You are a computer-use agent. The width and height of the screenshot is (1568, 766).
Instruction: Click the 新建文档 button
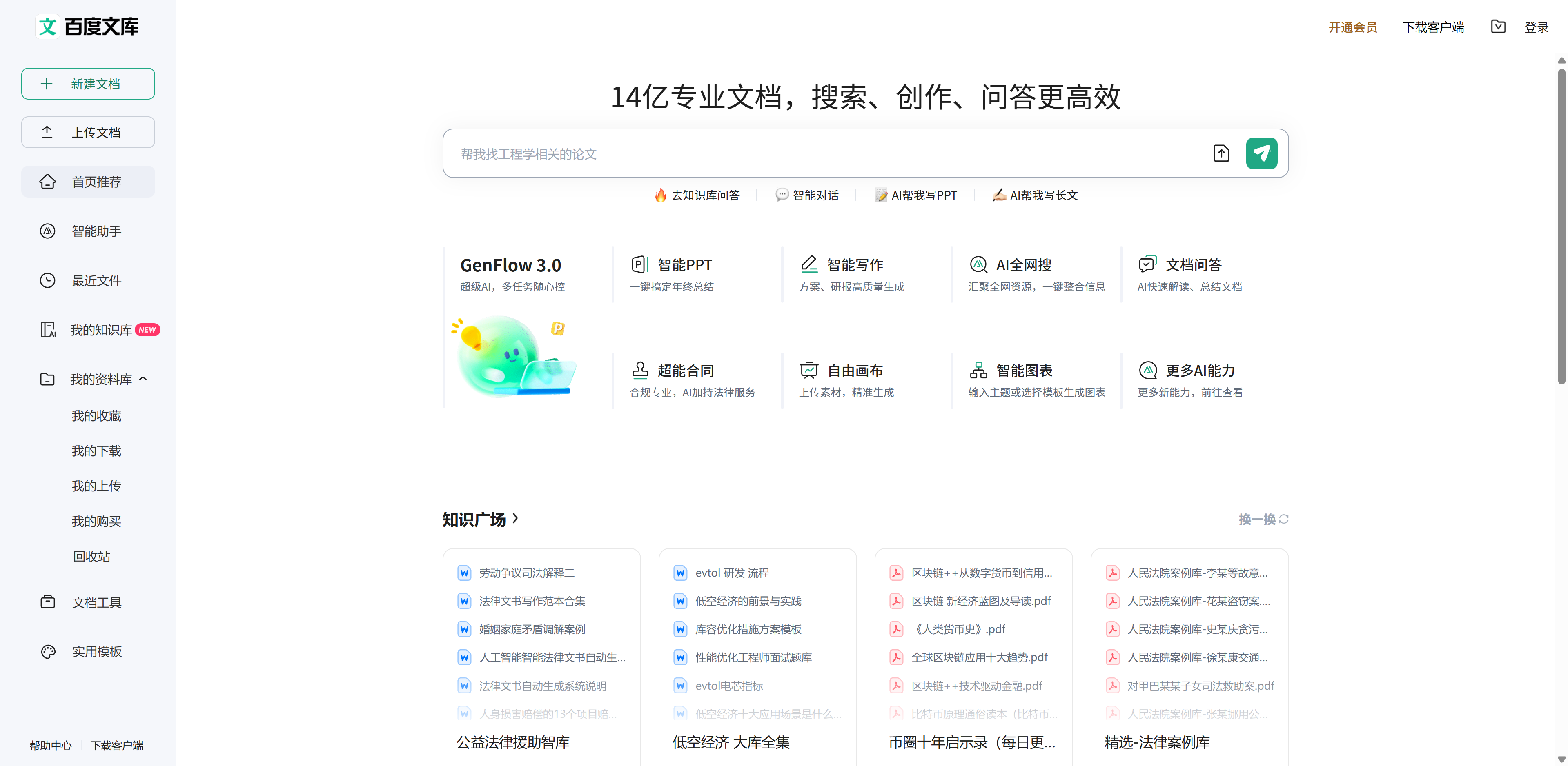pos(88,83)
